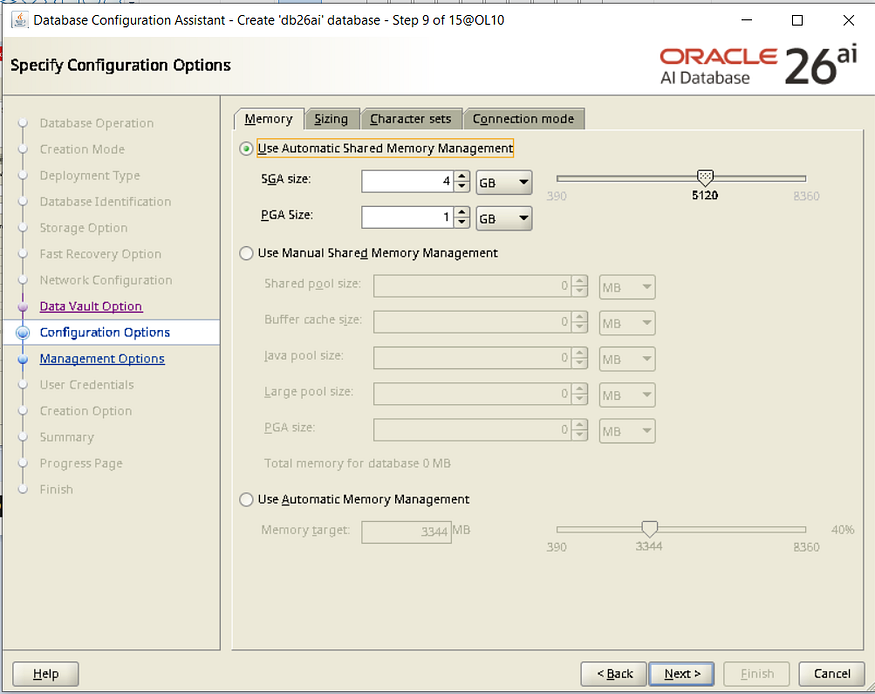Increase SGA size with the up arrow
This screenshot has height=694, width=875.
point(461,176)
